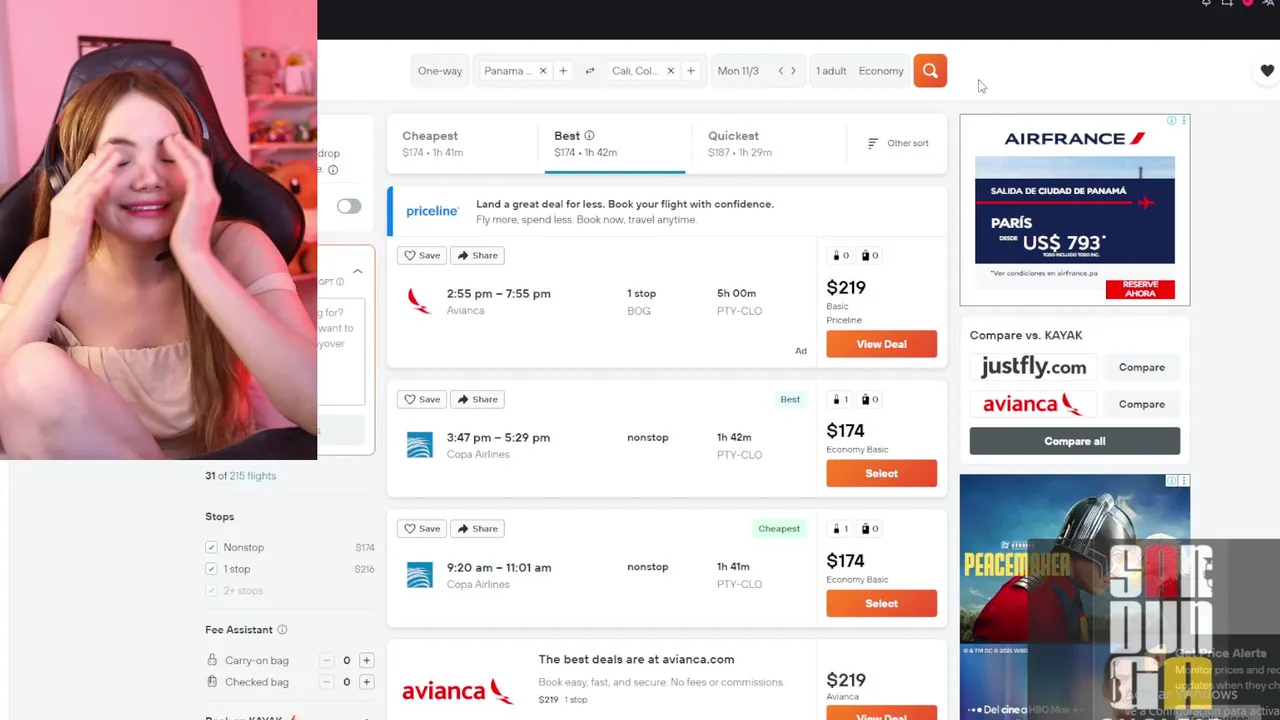Toggle the switch in the left panel
The width and height of the screenshot is (1280, 720).
348,206
